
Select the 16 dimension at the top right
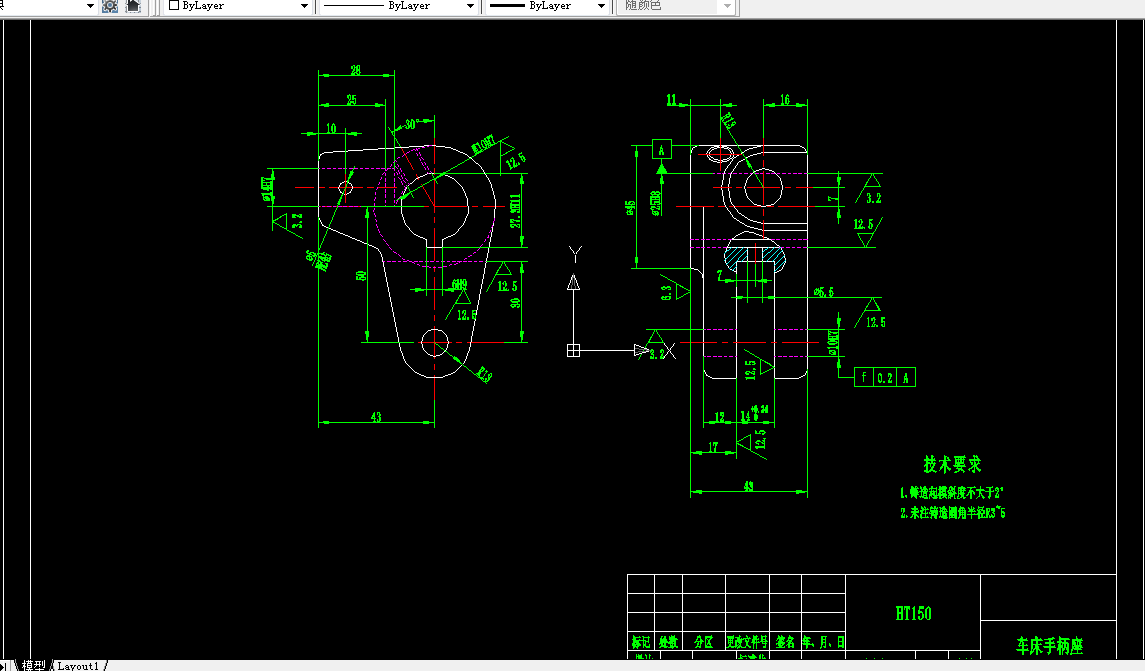point(785,99)
